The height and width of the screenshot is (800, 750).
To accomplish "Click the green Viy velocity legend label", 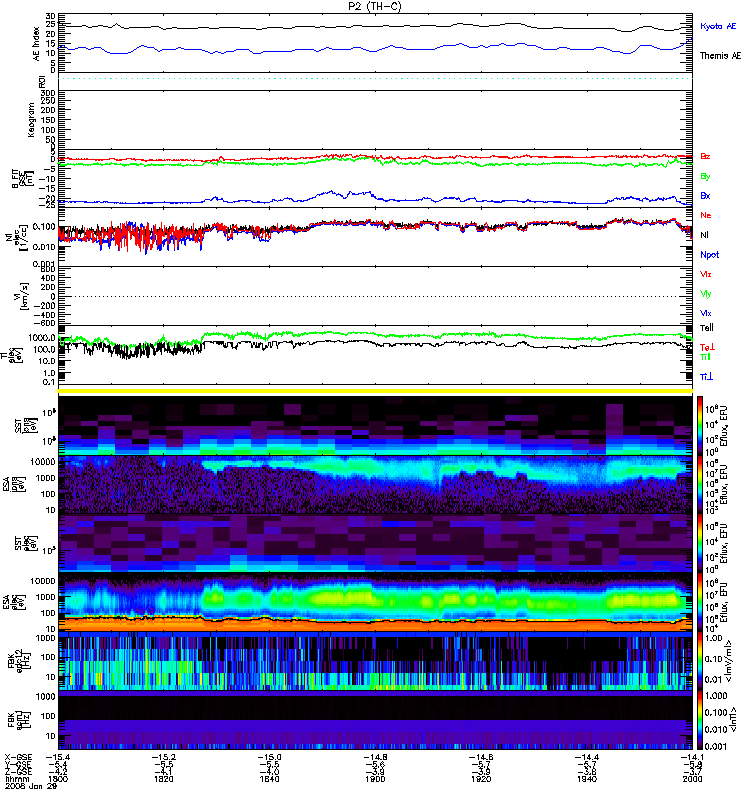I will click(x=705, y=294).
